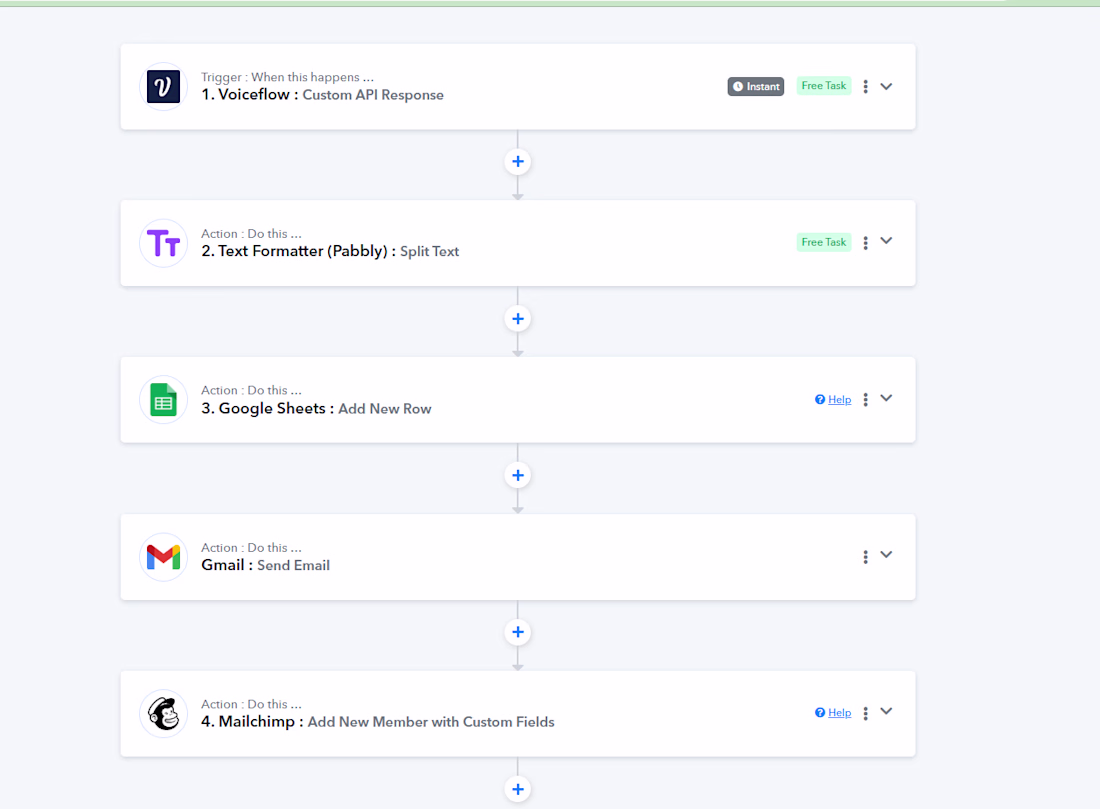
Task: Open three-dot menu for Voiceflow step
Action: (x=865, y=86)
